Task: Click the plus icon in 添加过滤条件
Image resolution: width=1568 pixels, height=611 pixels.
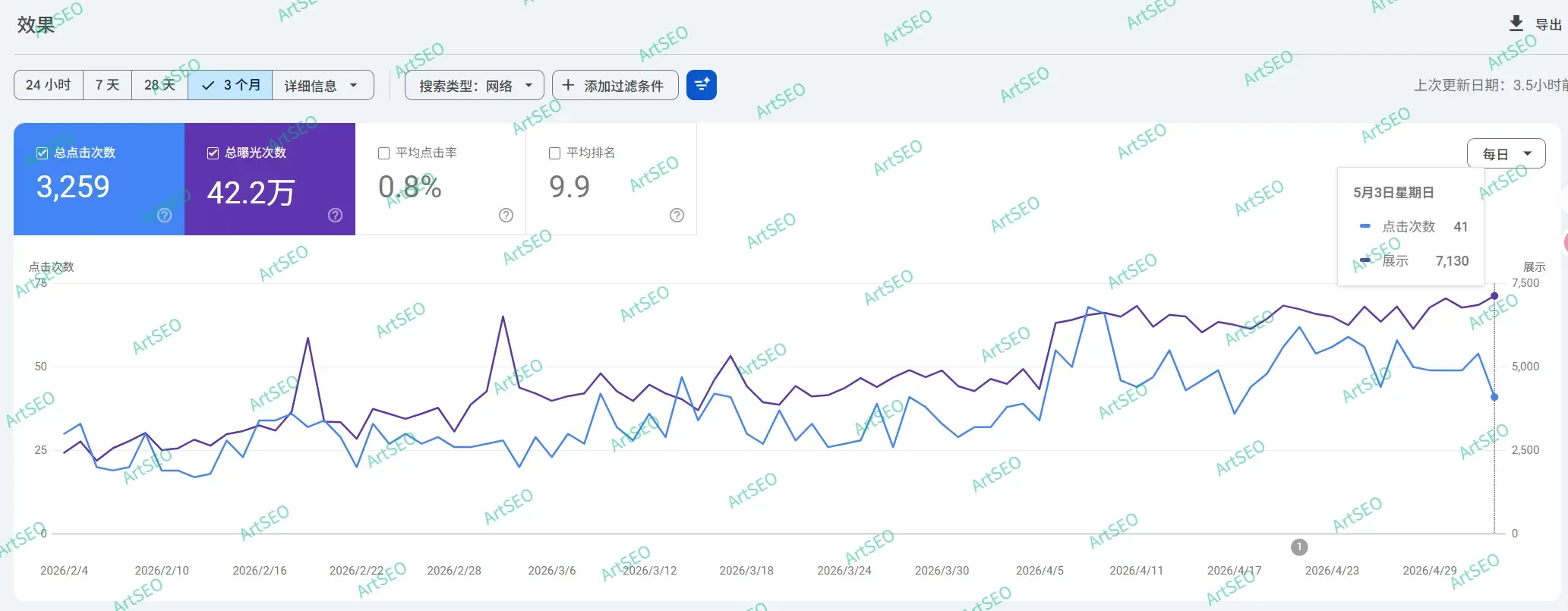Action: pyautogui.click(x=568, y=85)
